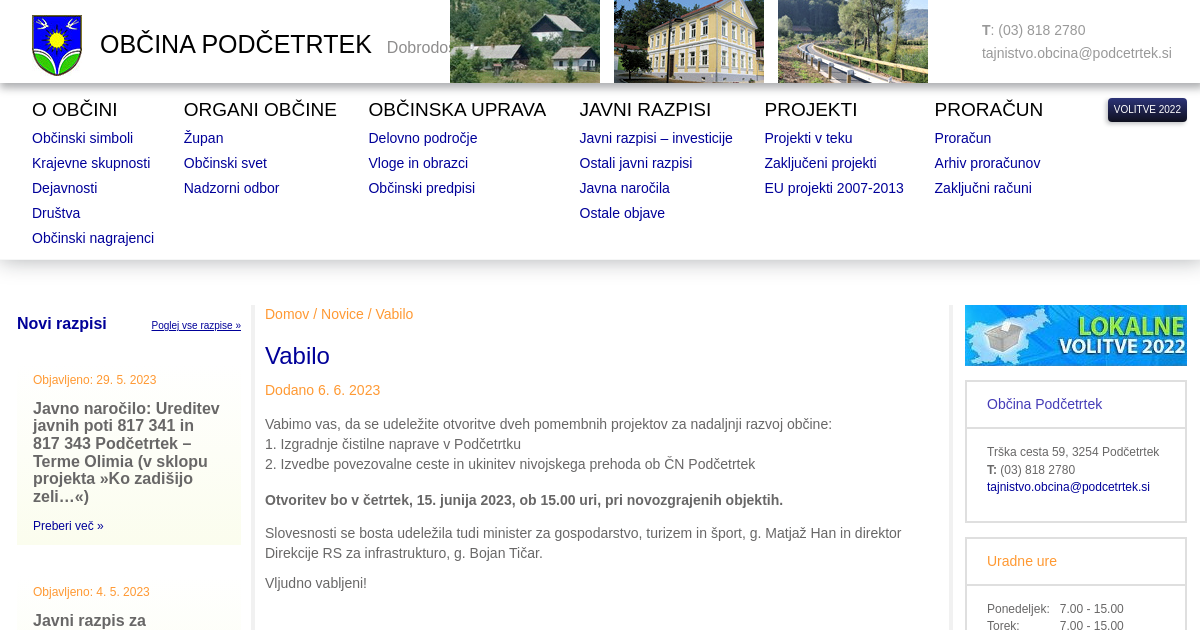Open the Župan menu item
Image resolution: width=1200 pixels, height=630 pixels.
203,138
